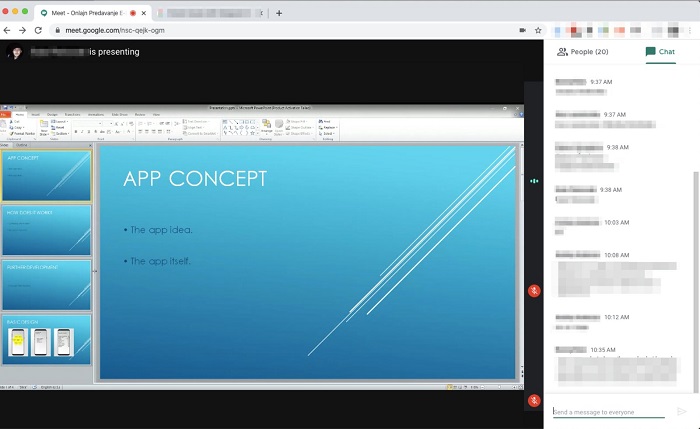Click the browser back arrow
This screenshot has height=429, width=700.
coord(8,30)
